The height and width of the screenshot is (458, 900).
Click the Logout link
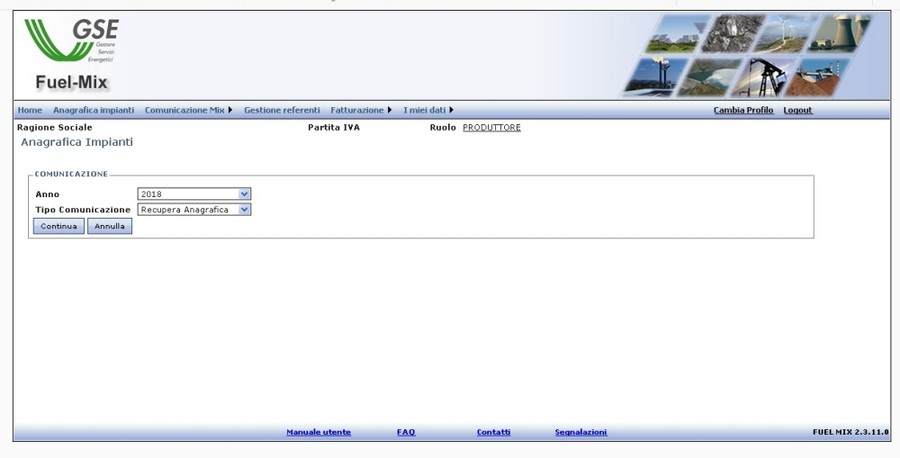798,110
